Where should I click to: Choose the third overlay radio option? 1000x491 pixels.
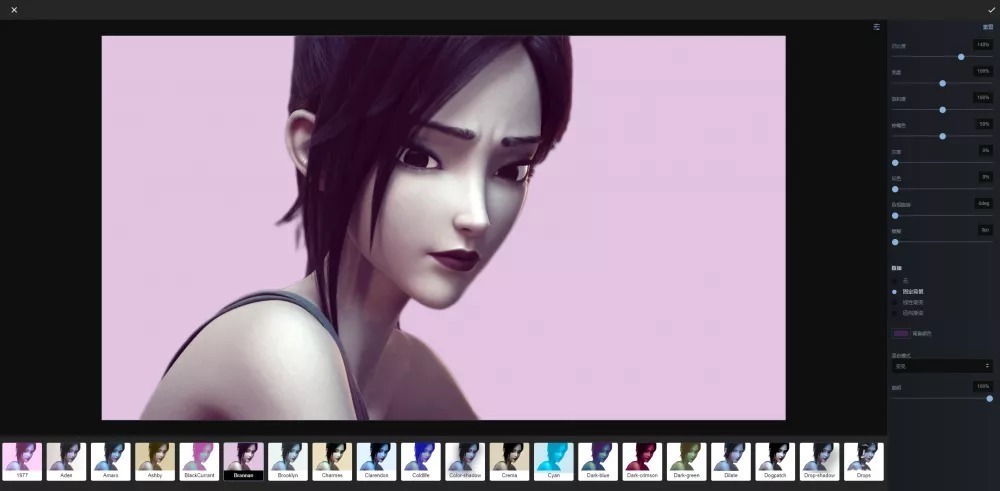pos(895,302)
